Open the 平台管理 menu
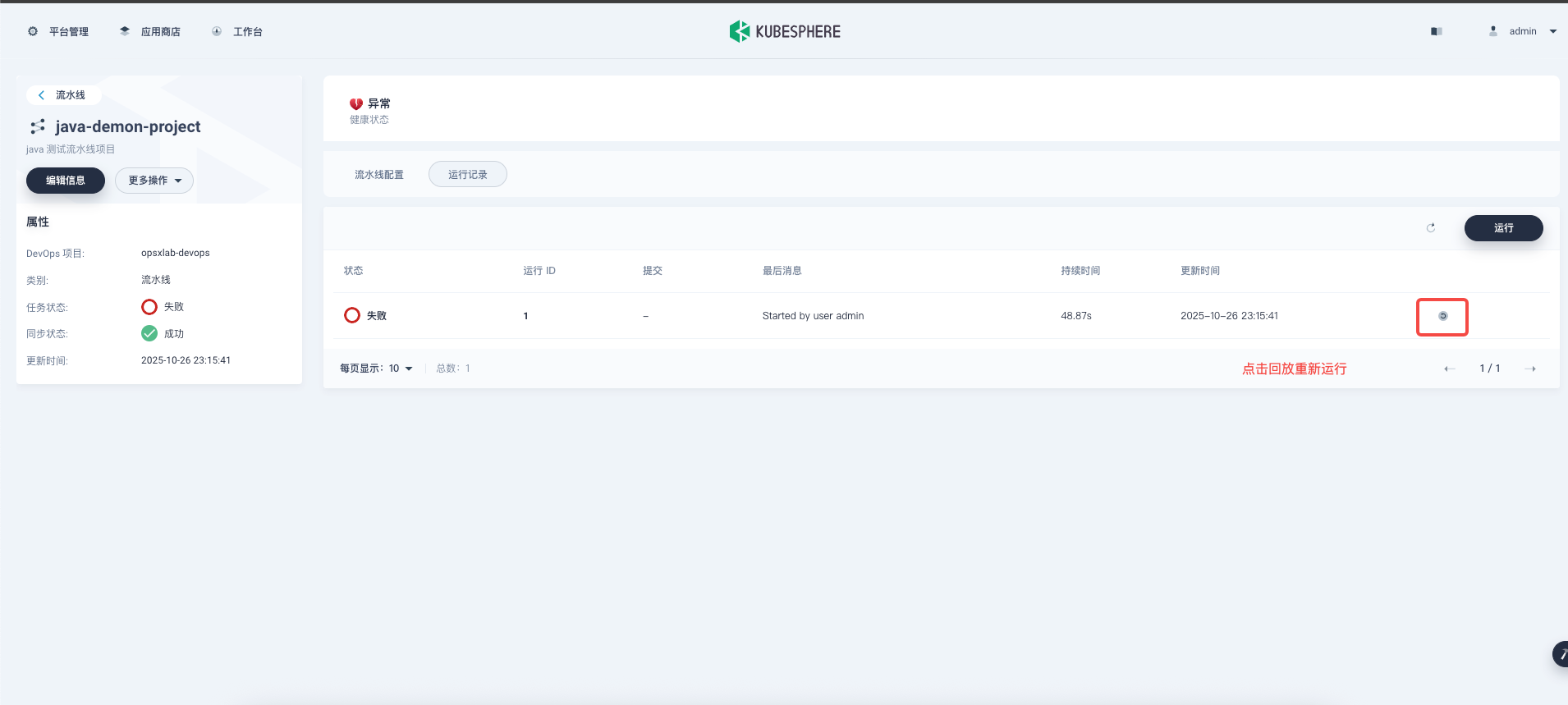The width and height of the screenshot is (1568, 705). pos(58,31)
